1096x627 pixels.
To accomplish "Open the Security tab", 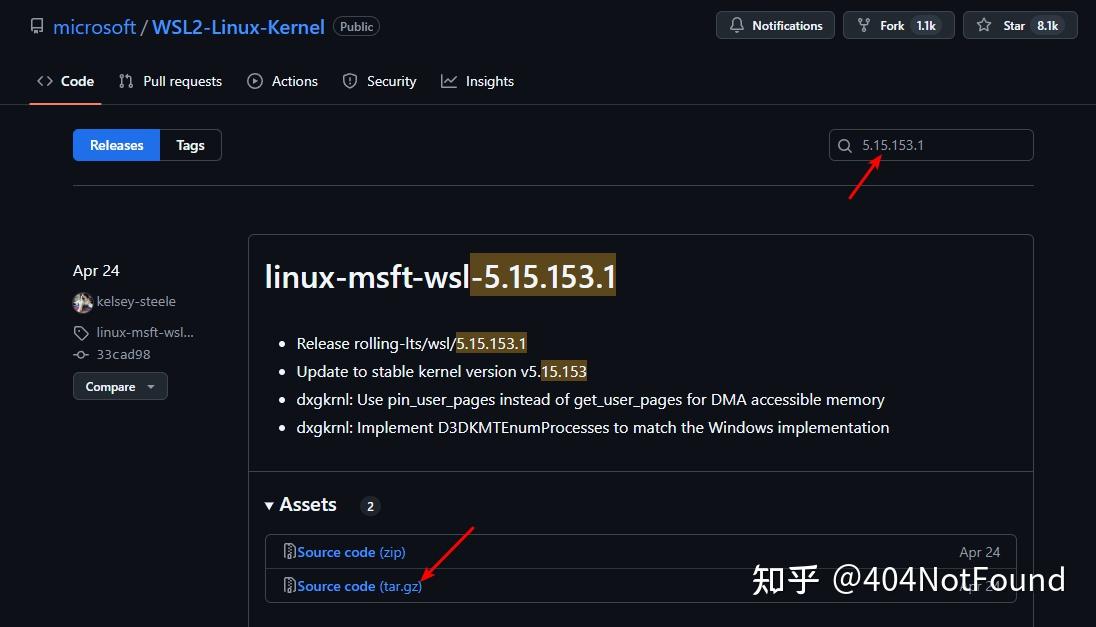I will (x=380, y=81).
